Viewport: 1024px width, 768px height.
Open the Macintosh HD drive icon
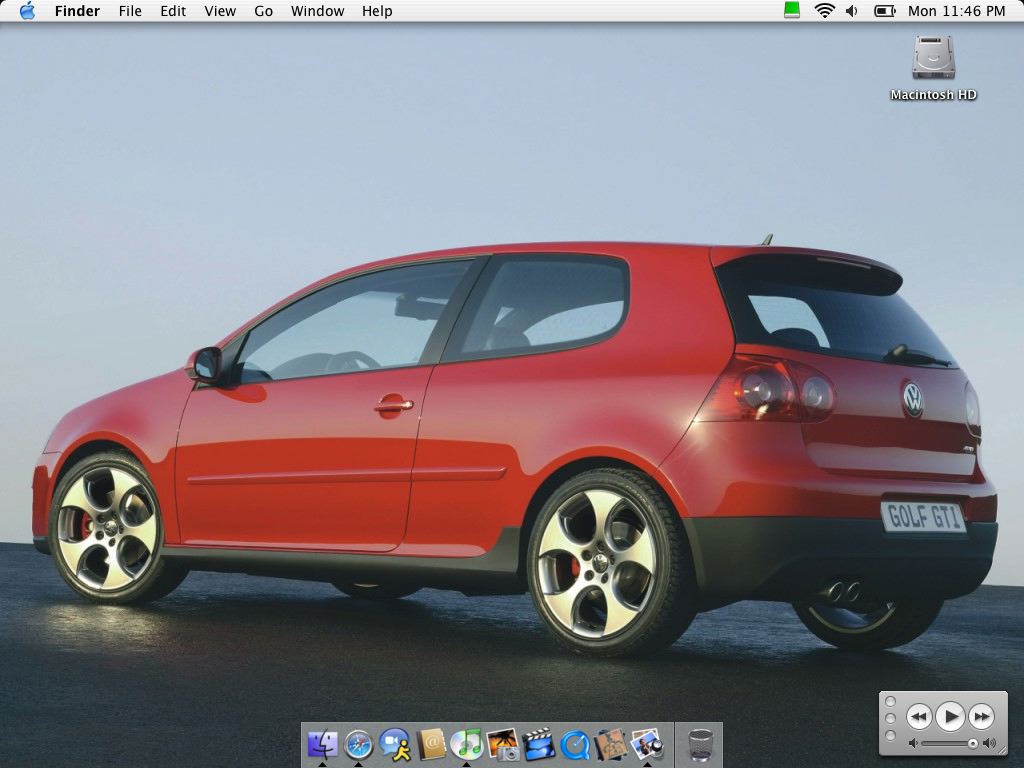(x=933, y=58)
